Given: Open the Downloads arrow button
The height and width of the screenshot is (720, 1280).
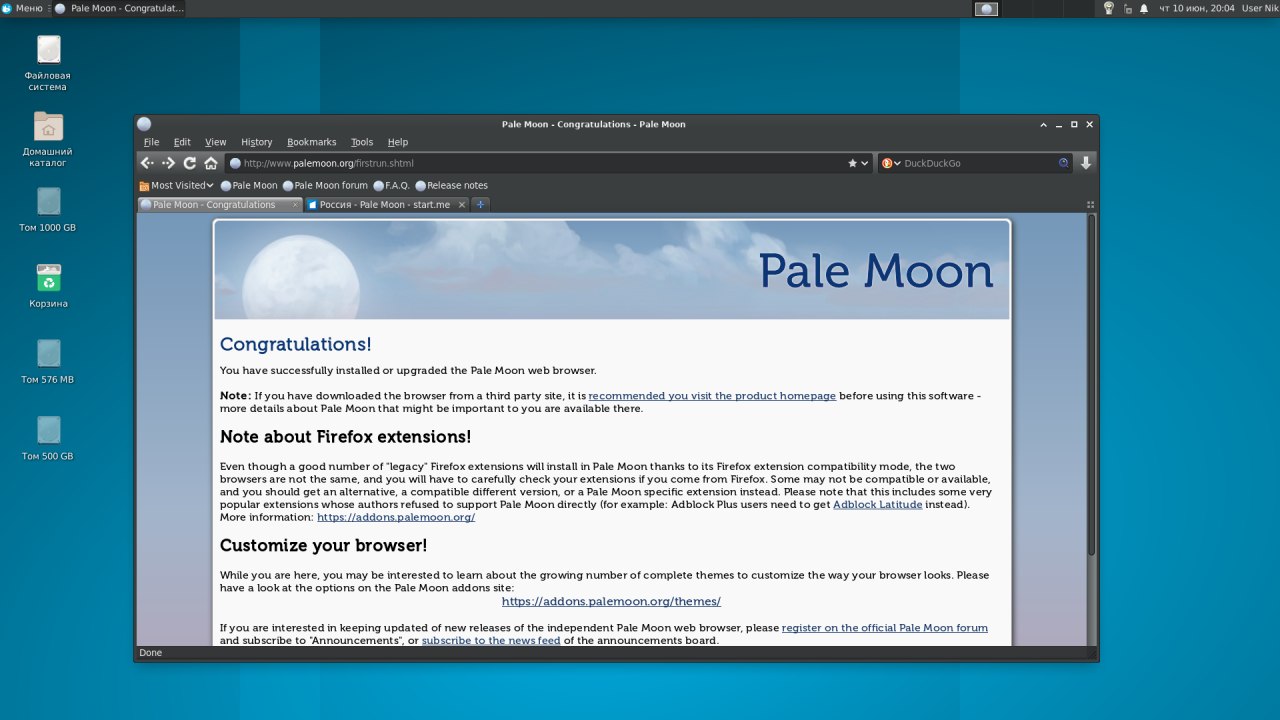Looking at the screenshot, I should [1086, 163].
